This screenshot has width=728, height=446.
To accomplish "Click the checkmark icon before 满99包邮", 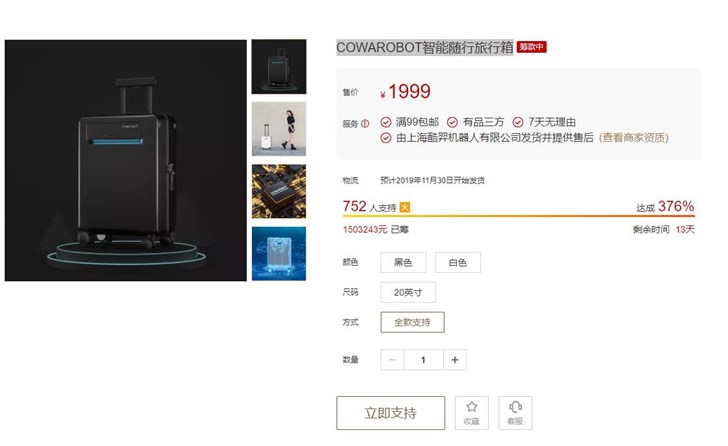I will (x=386, y=122).
